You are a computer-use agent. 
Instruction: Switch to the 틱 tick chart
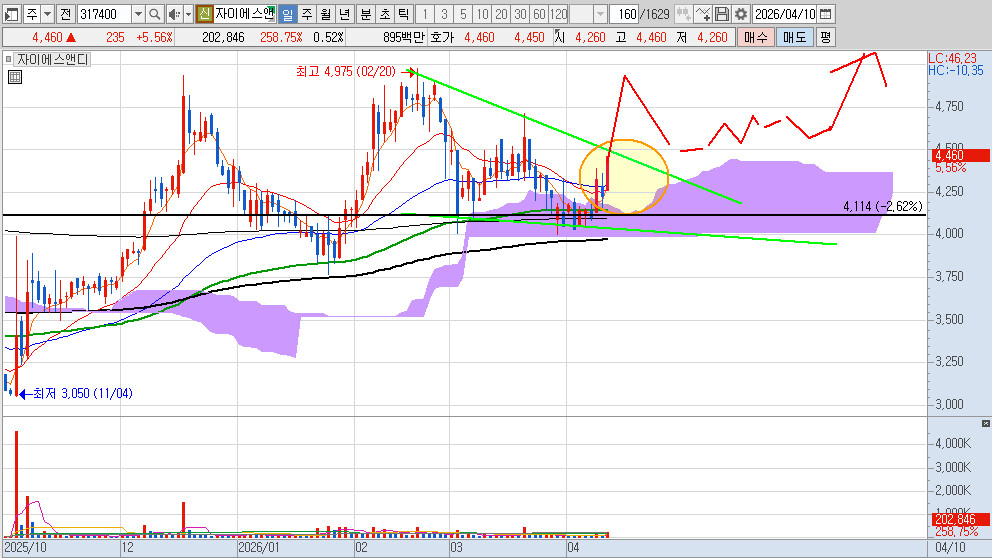point(404,13)
